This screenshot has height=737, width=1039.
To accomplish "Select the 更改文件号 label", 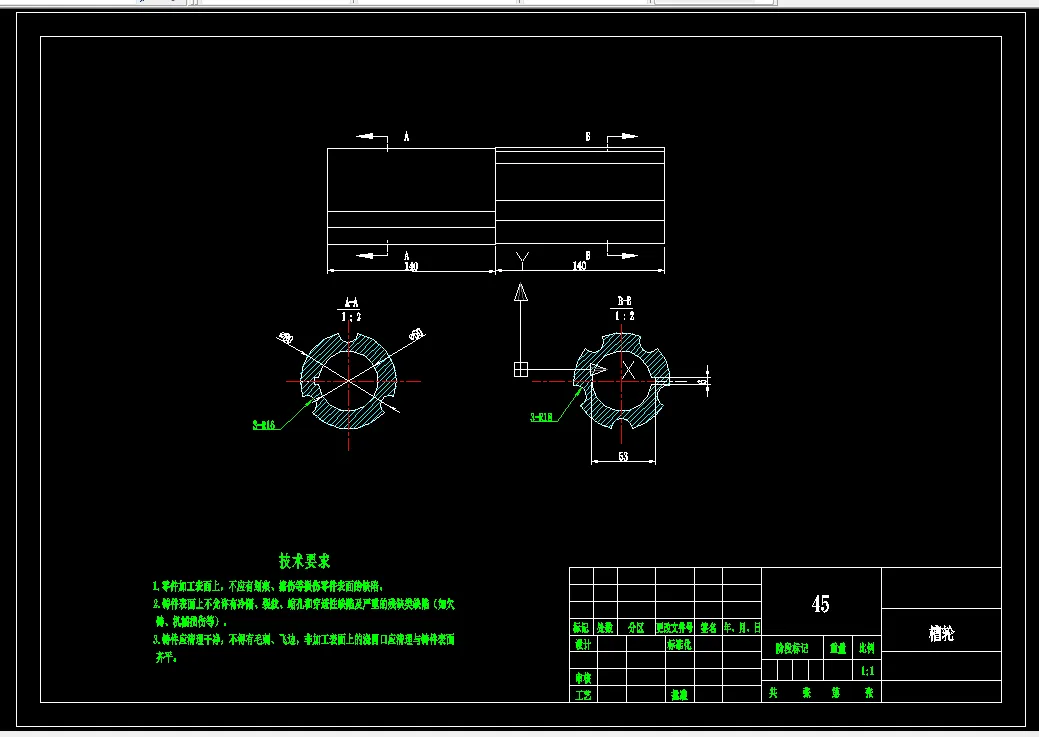I will [x=675, y=627].
